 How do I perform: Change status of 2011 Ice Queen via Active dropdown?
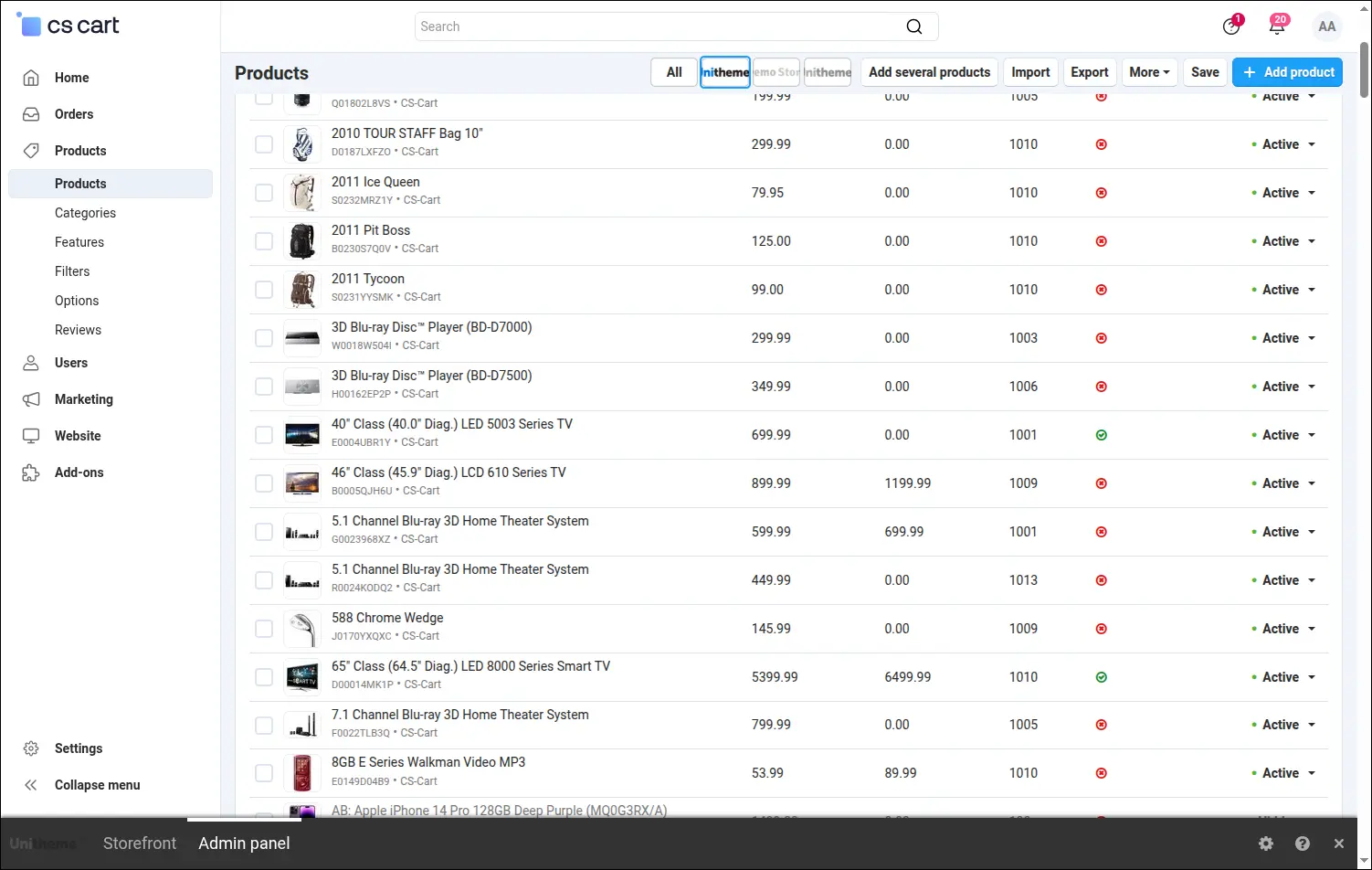tap(1283, 193)
